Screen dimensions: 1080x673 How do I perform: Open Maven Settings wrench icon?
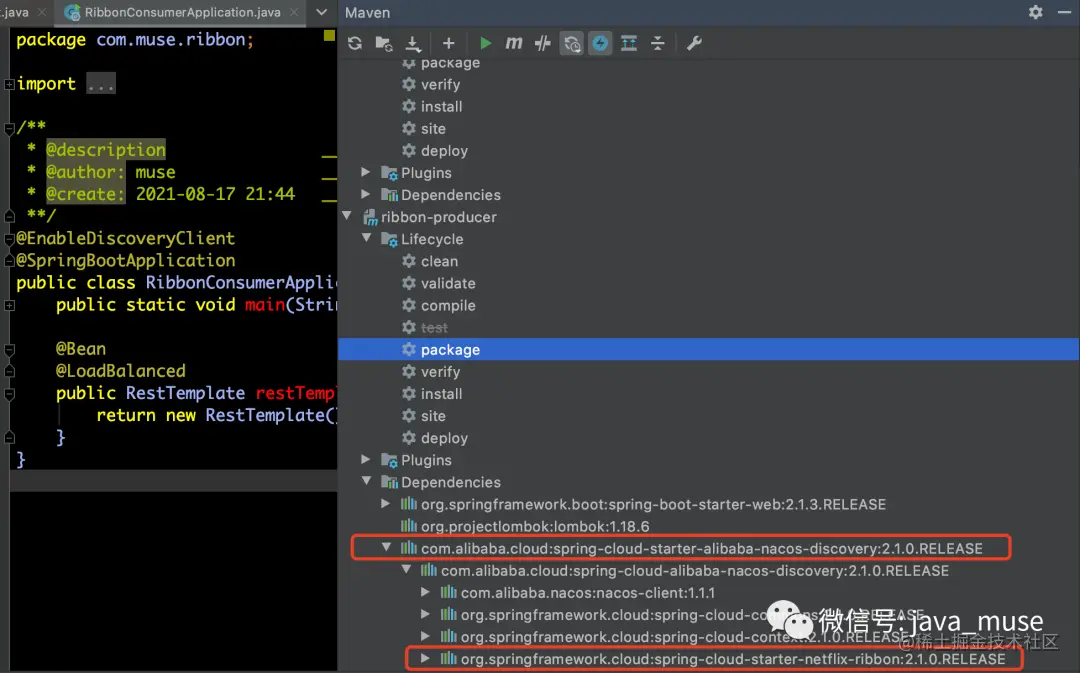[694, 43]
